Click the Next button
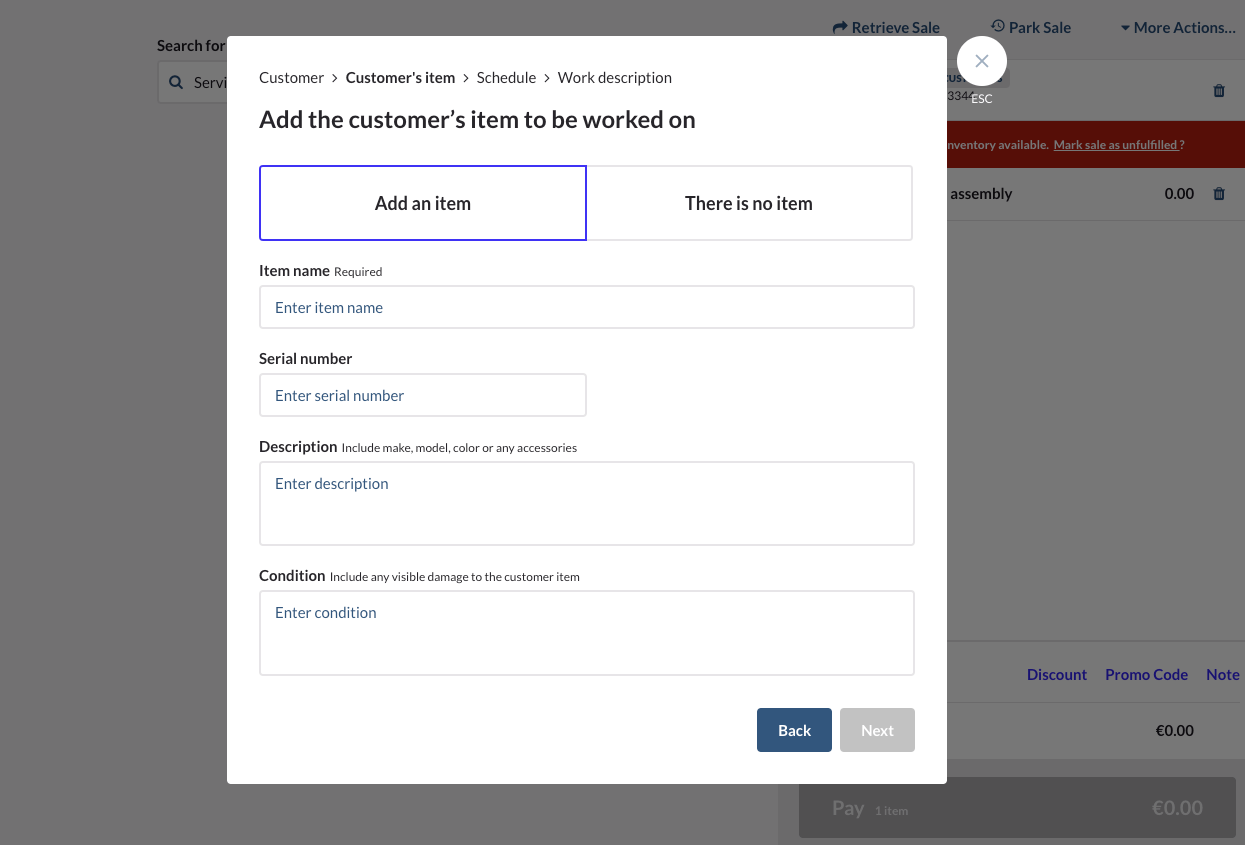This screenshot has height=845, width=1245. click(877, 730)
